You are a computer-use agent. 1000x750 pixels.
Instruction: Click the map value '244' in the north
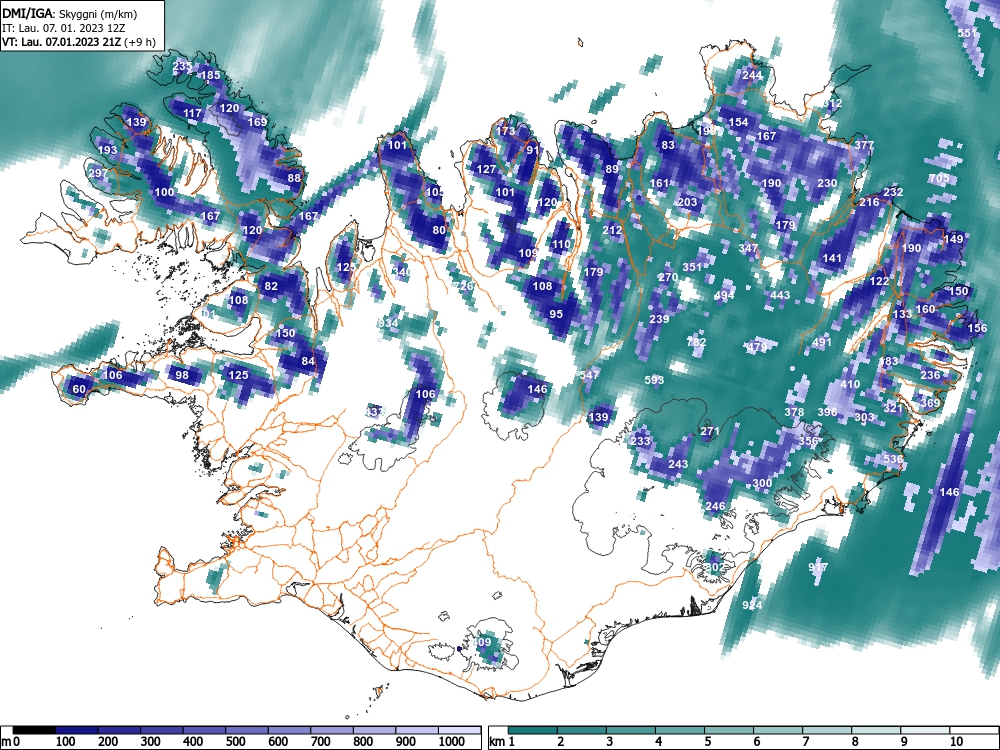coord(752,75)
